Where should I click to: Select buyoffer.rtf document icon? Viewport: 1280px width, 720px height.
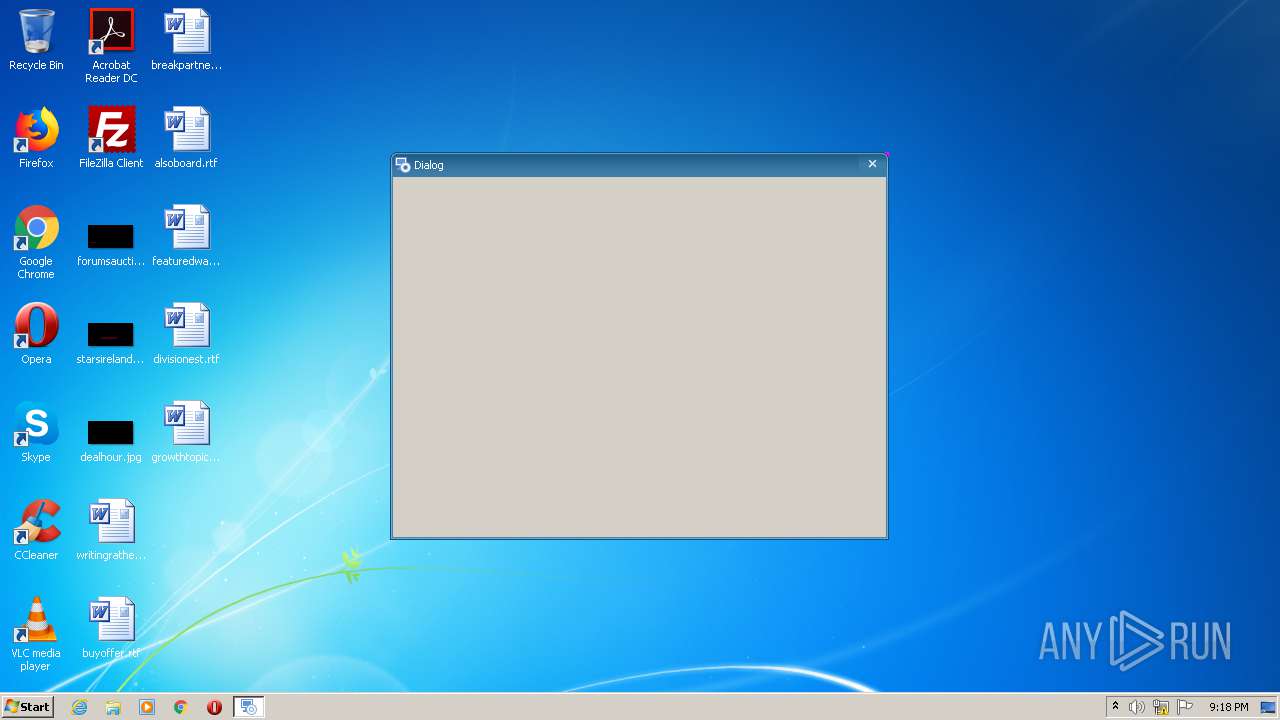[111, 628]
